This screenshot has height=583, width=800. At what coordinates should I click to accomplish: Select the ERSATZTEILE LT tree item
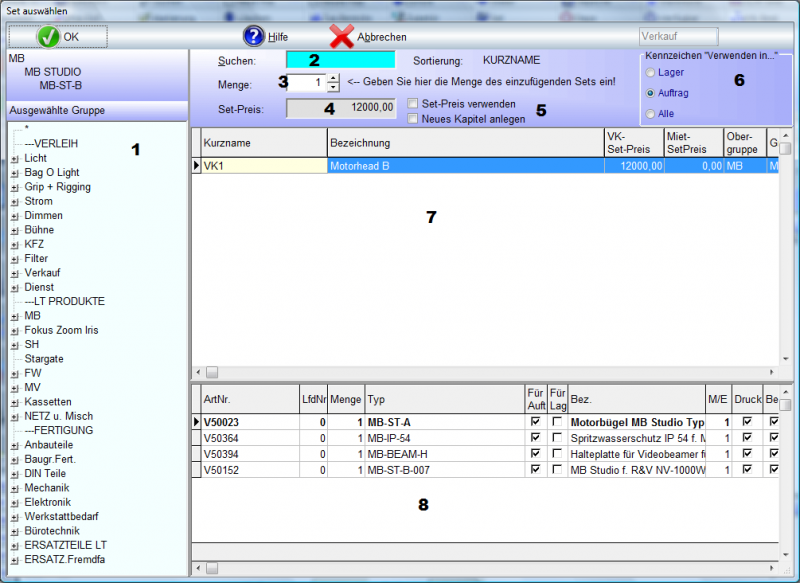pos(65,545)
